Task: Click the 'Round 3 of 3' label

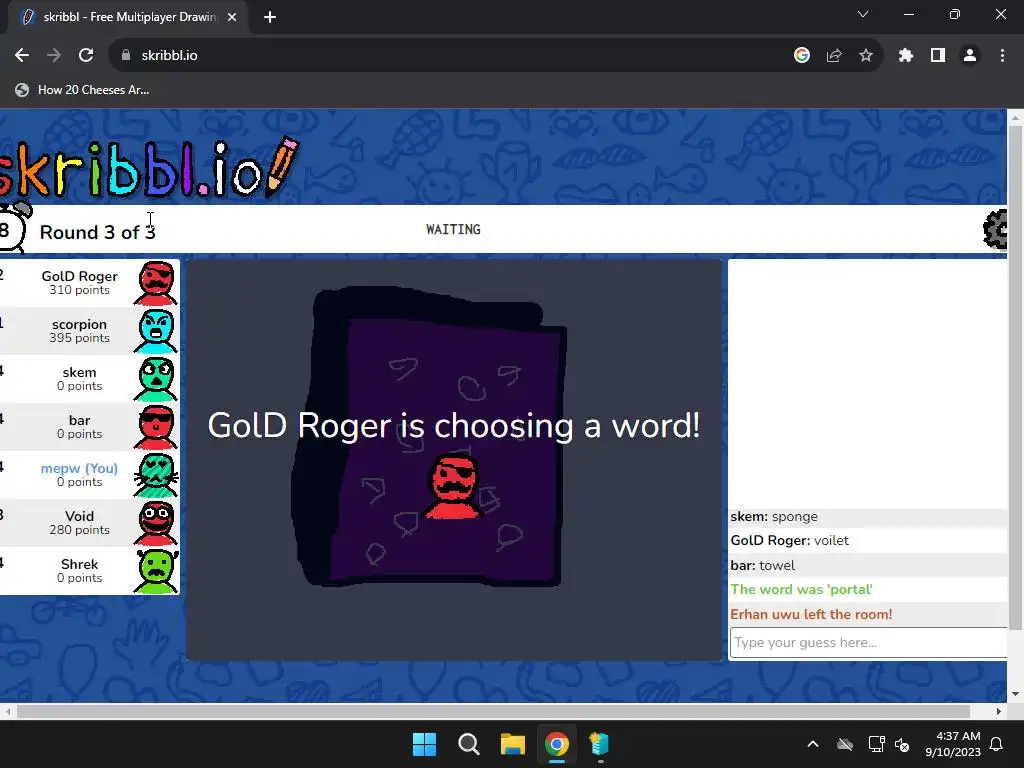Action: click(x=97, y=232)
